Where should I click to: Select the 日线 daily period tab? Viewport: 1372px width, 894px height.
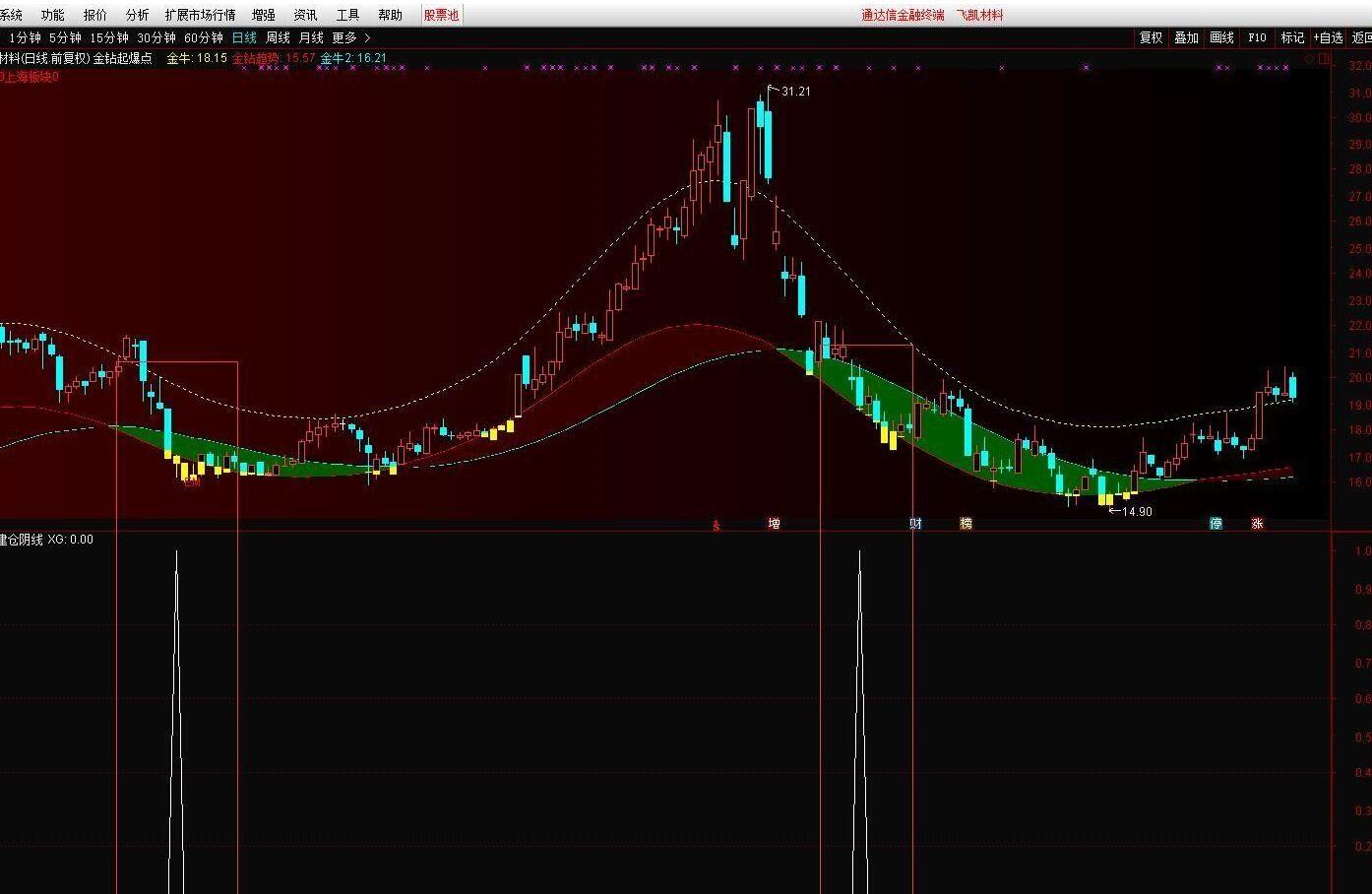click(x=244, y=37)
